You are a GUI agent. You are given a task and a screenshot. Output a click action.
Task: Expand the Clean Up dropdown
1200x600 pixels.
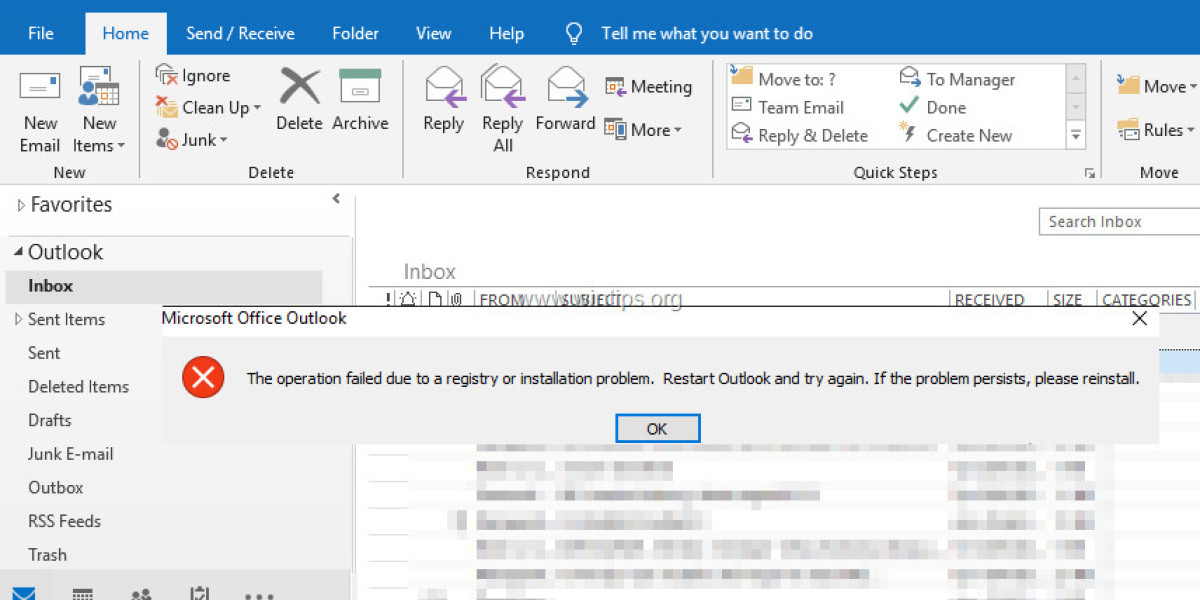208,108
